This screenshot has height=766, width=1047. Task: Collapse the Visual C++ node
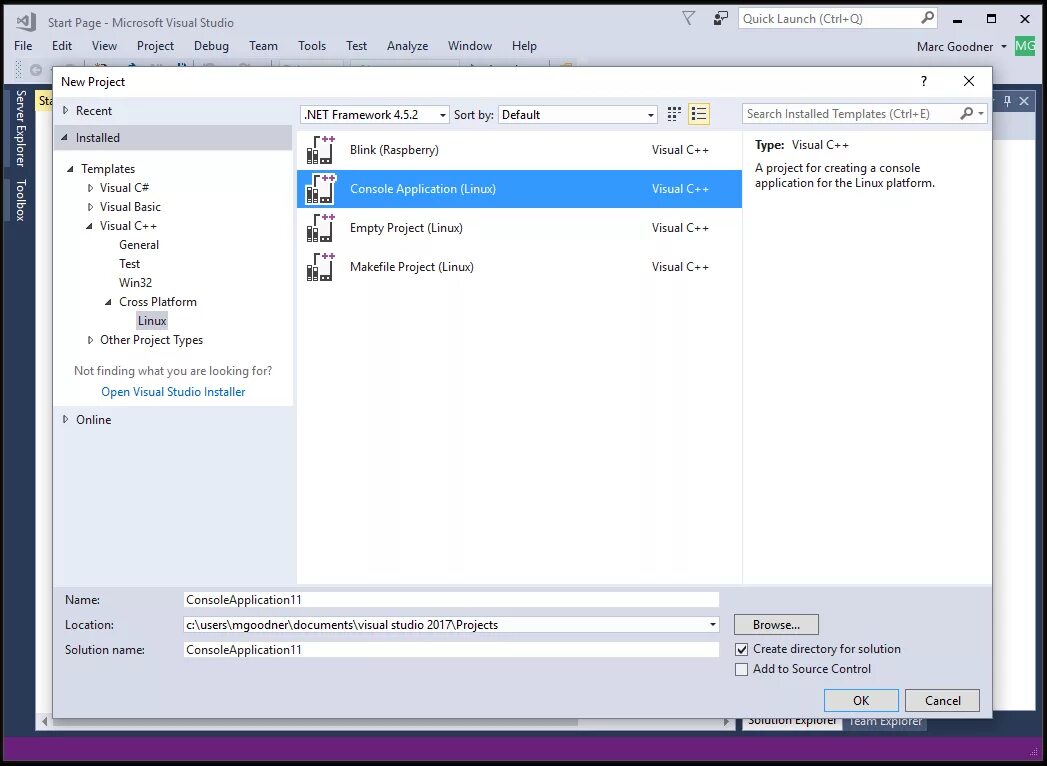click(89, 226)
